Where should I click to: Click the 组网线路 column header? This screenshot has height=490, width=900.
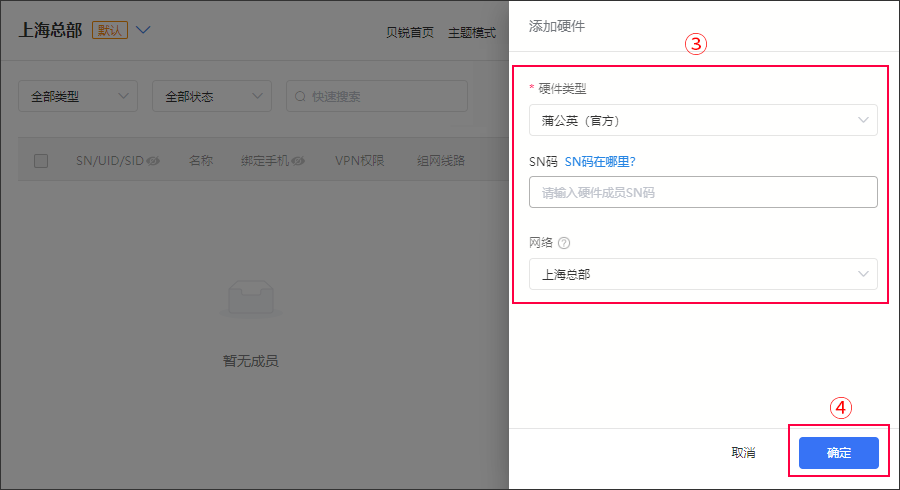click(441, 161)
